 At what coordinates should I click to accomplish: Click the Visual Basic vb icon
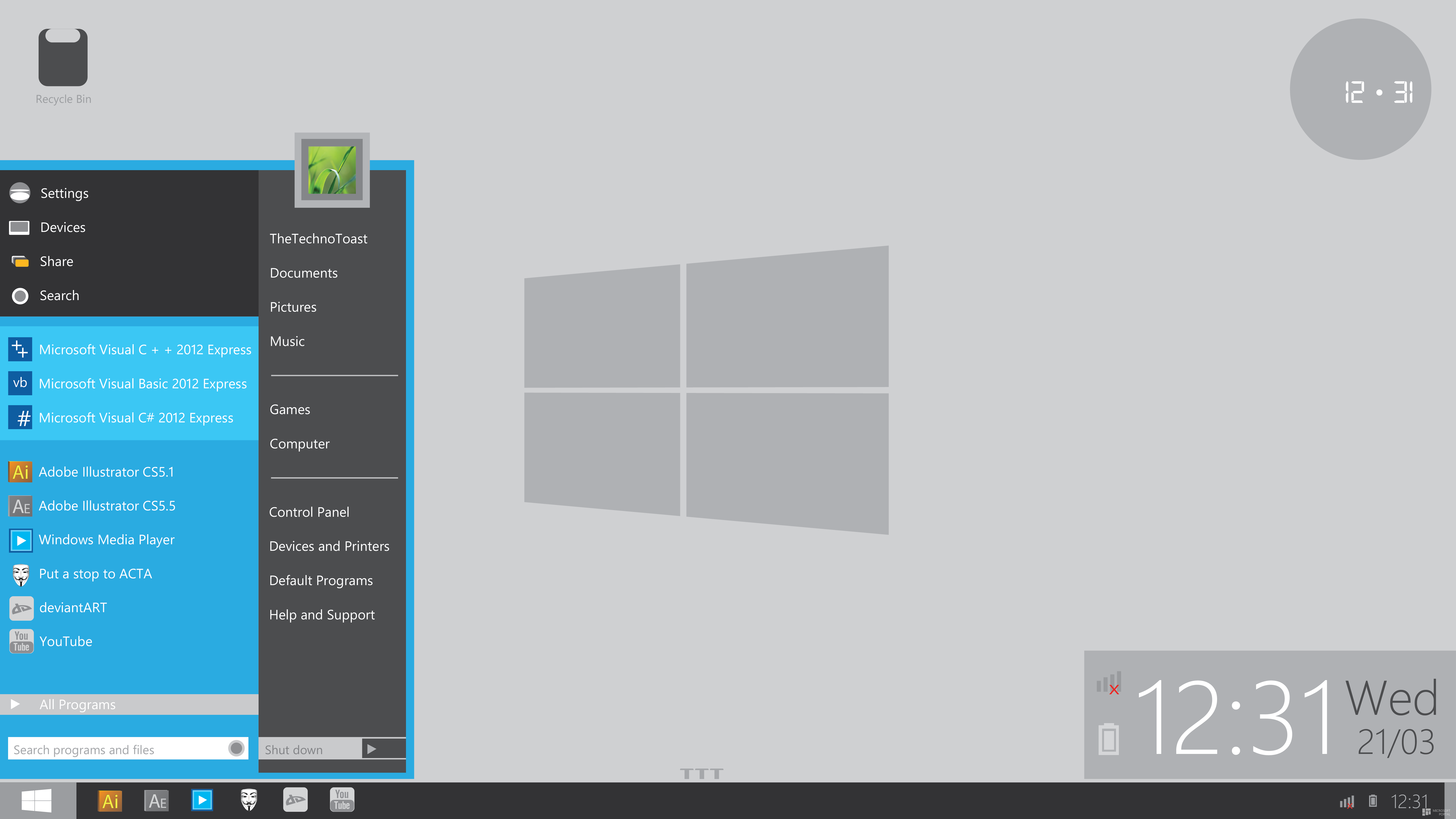[20, 383]
